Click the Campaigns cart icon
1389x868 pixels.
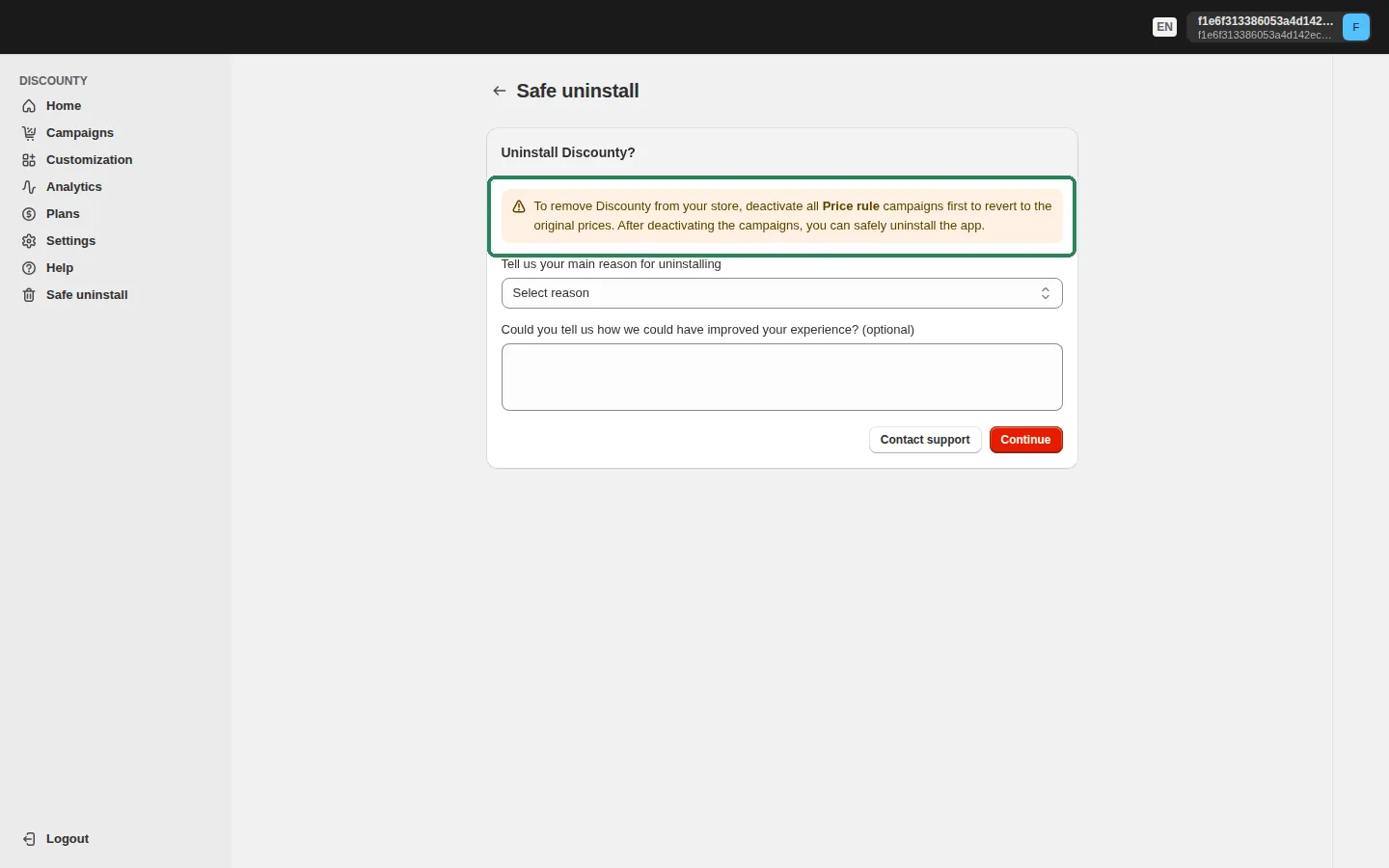(29, 133)
